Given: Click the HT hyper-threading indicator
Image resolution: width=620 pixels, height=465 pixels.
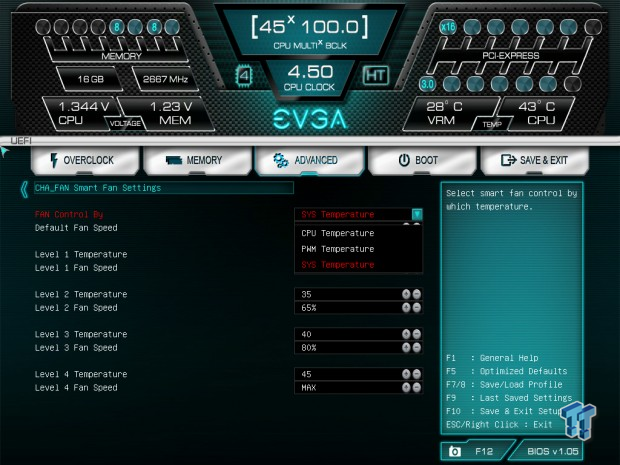Looking at the screenshot, I should [x=376, y=75].
